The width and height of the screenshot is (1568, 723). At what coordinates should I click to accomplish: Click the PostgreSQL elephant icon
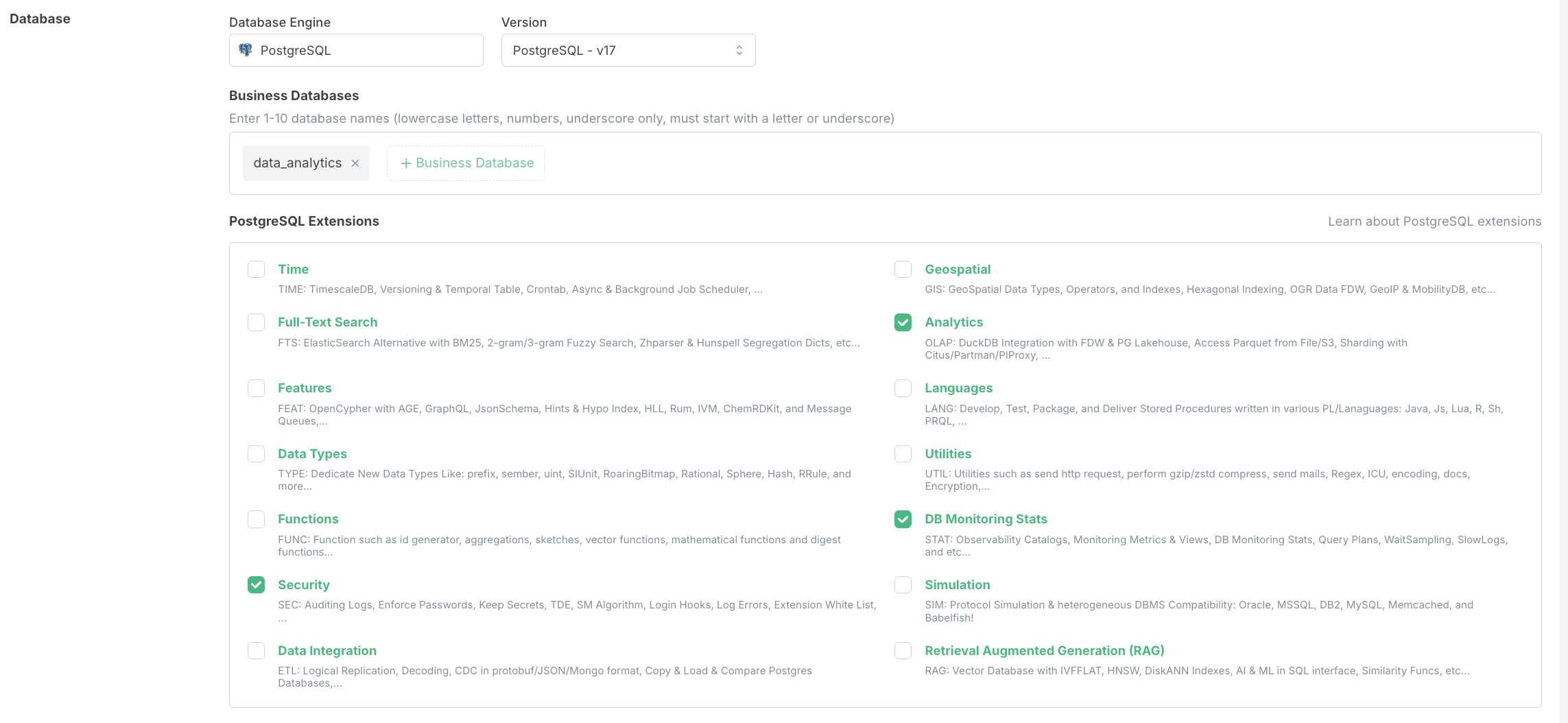[245, 50]
